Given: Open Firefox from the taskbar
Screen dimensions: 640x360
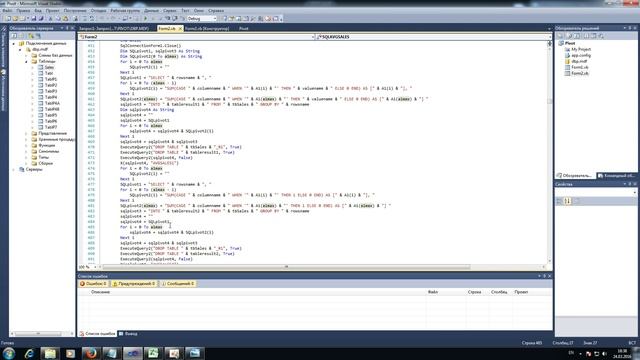Looking at the screenshot, I should pyautogui.click(x=91, y=353).
